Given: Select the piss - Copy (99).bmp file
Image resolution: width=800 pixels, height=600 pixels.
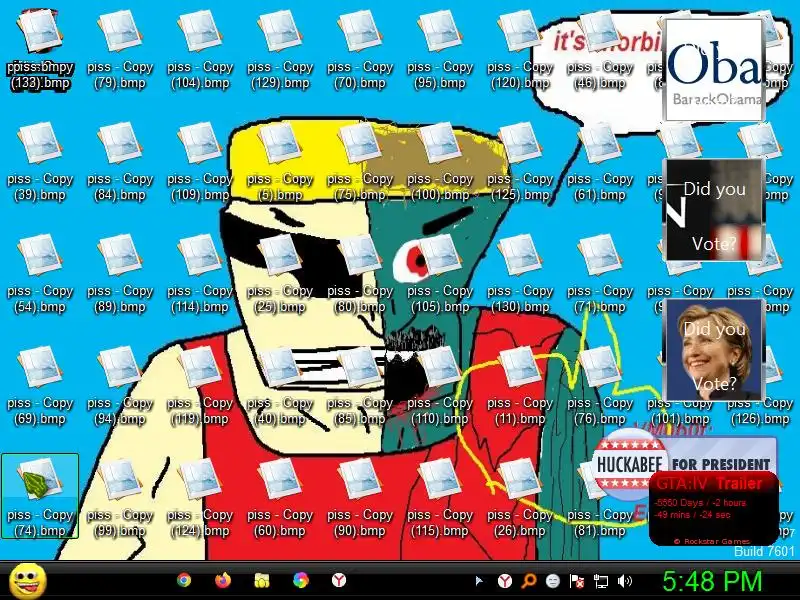Looking at the screenshot, I should (x=120, y=498).
